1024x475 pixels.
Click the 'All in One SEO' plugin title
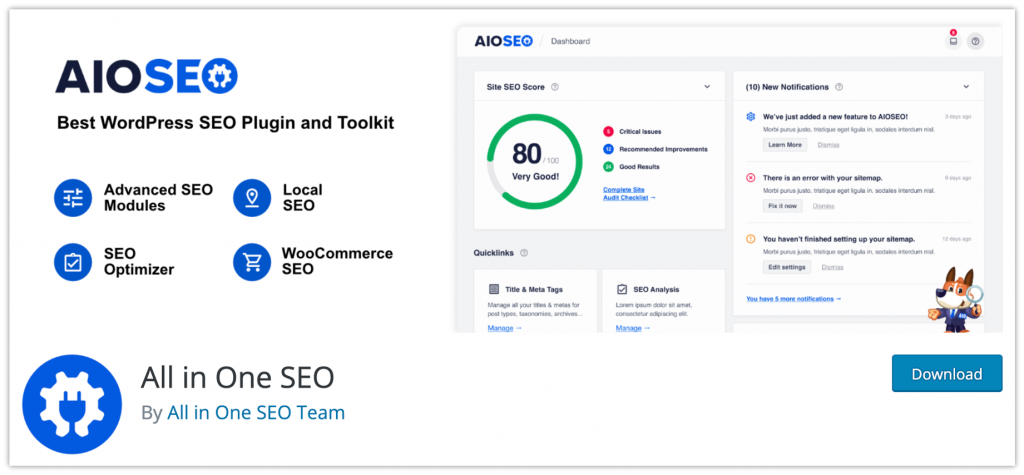coord(237,377)
